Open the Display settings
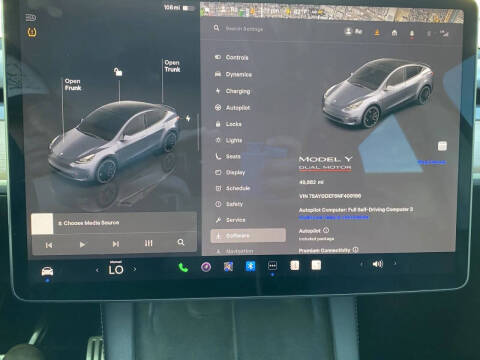 point(231,172)
